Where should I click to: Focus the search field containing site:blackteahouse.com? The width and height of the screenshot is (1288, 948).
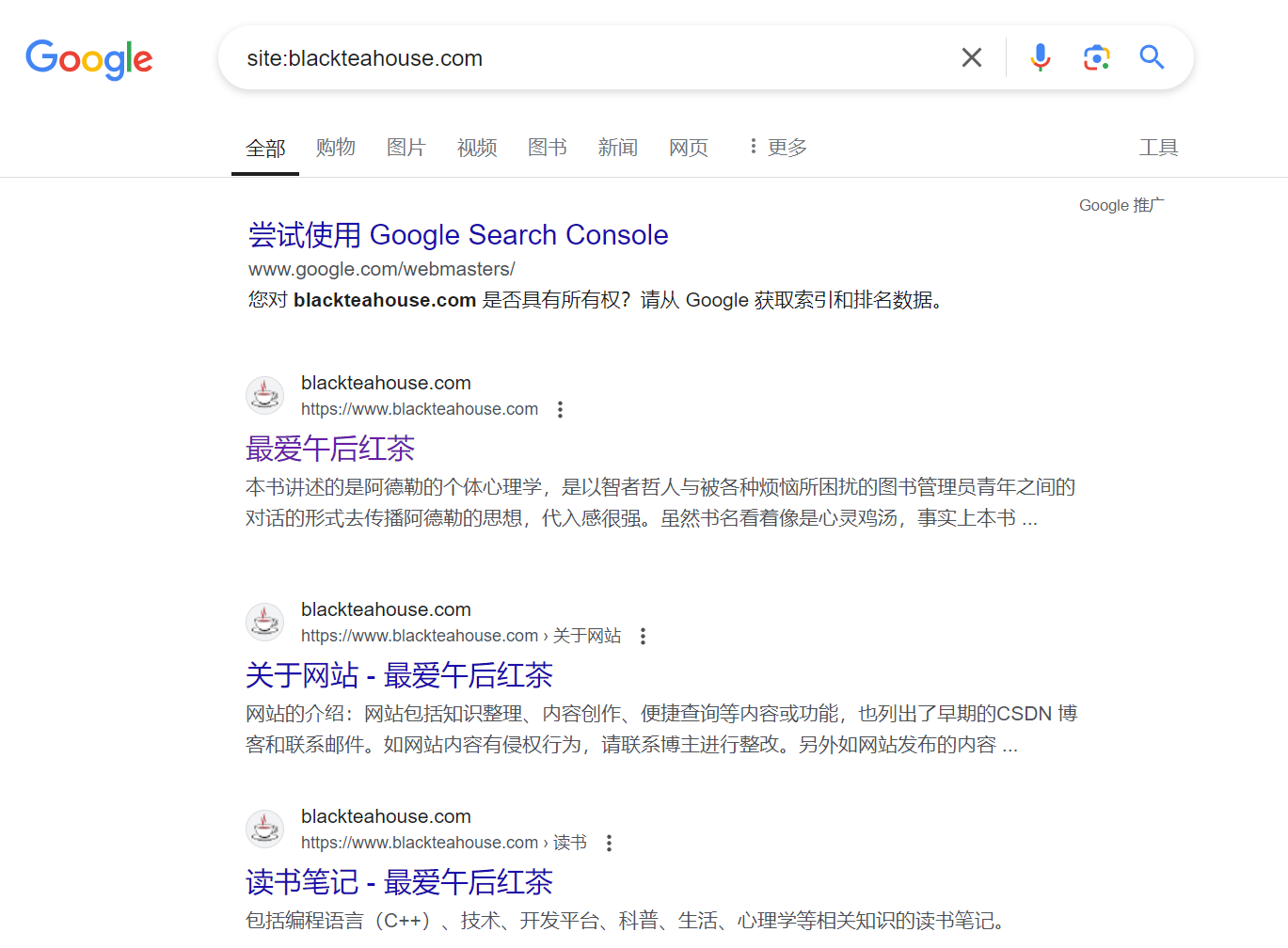(x=593, y=58)
